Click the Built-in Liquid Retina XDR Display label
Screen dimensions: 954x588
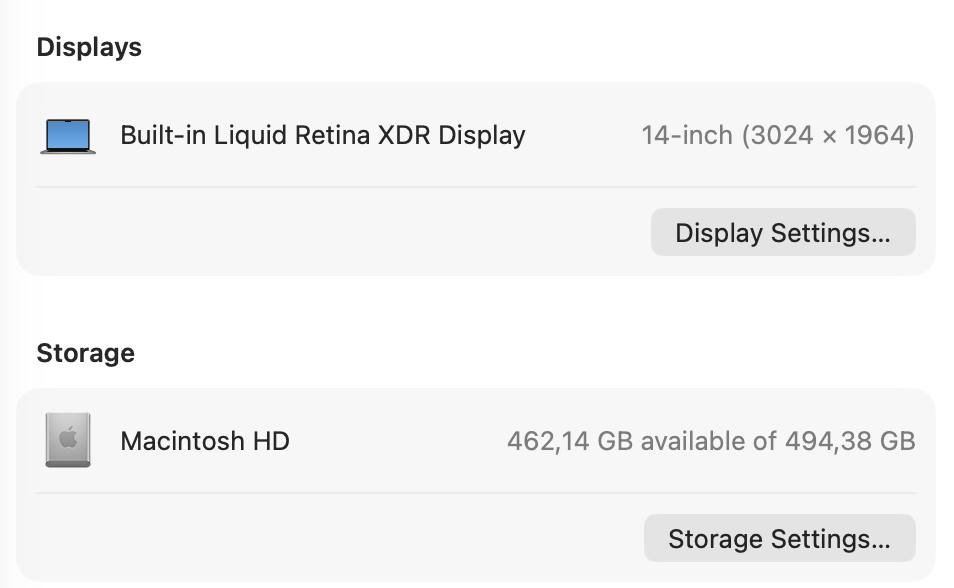pos(322,134)
